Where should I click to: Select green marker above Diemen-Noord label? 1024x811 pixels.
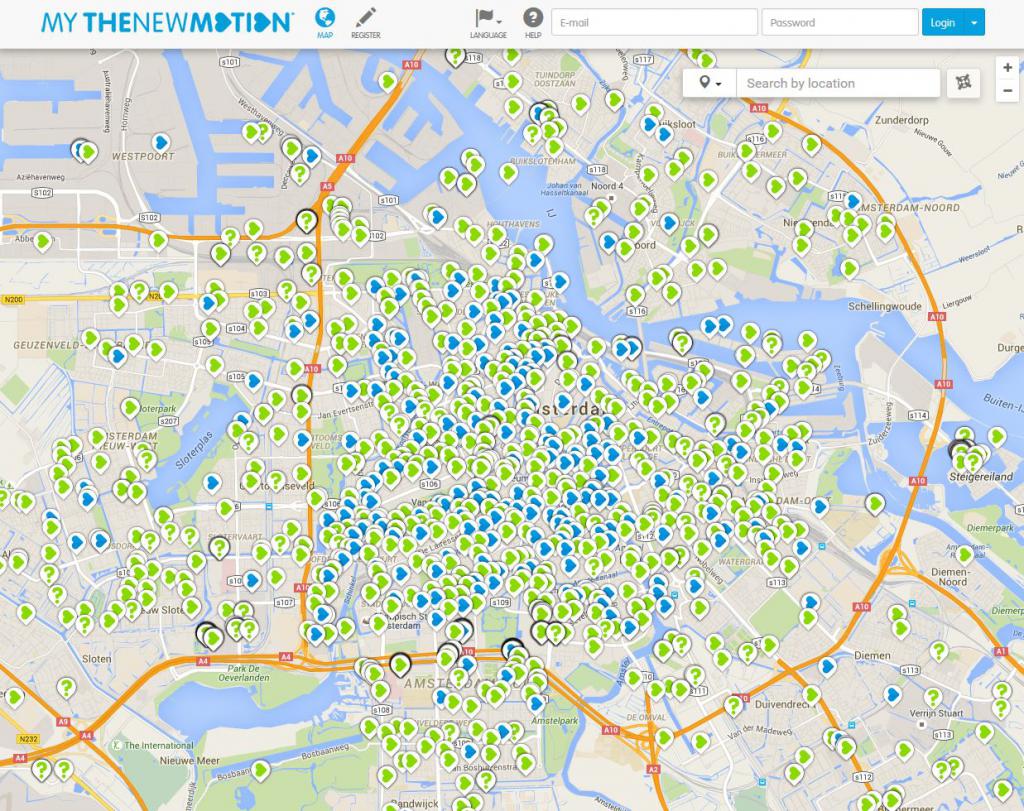coord(965,554)
